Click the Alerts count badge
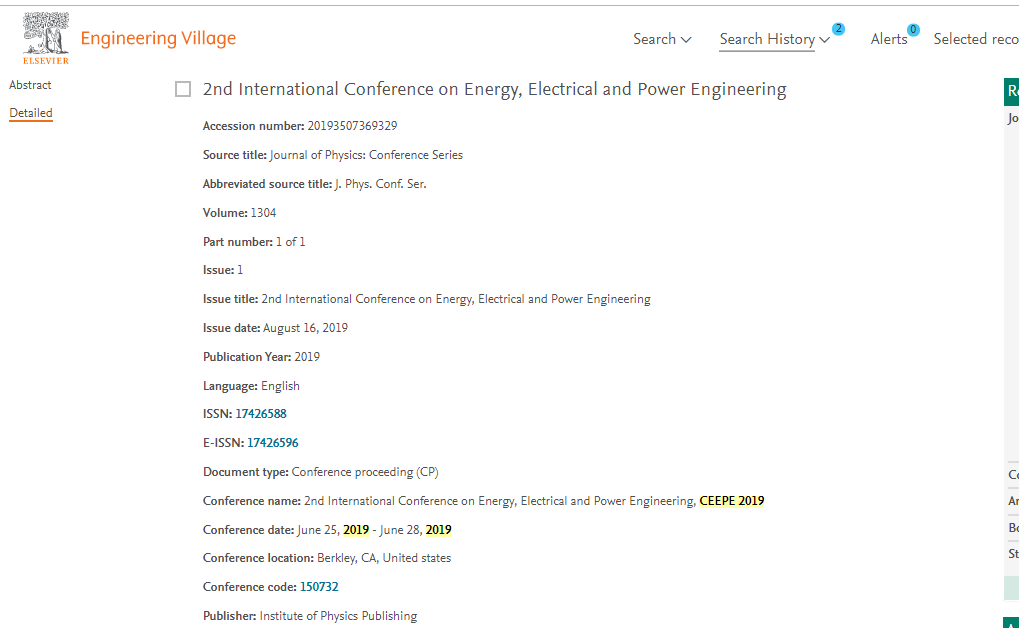 913,29
